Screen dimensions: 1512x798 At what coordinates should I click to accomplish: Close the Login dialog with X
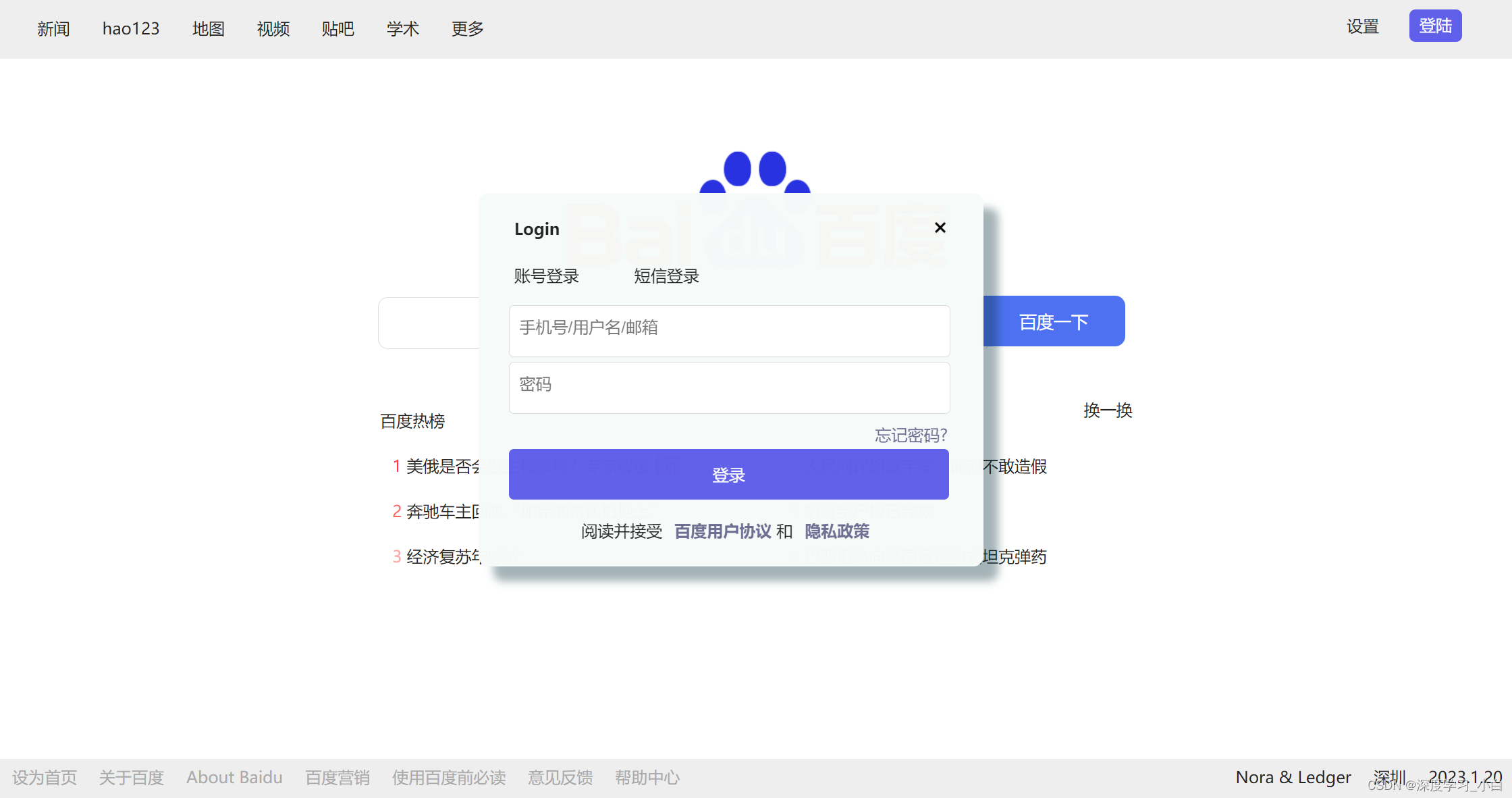(x=940, y=228)
